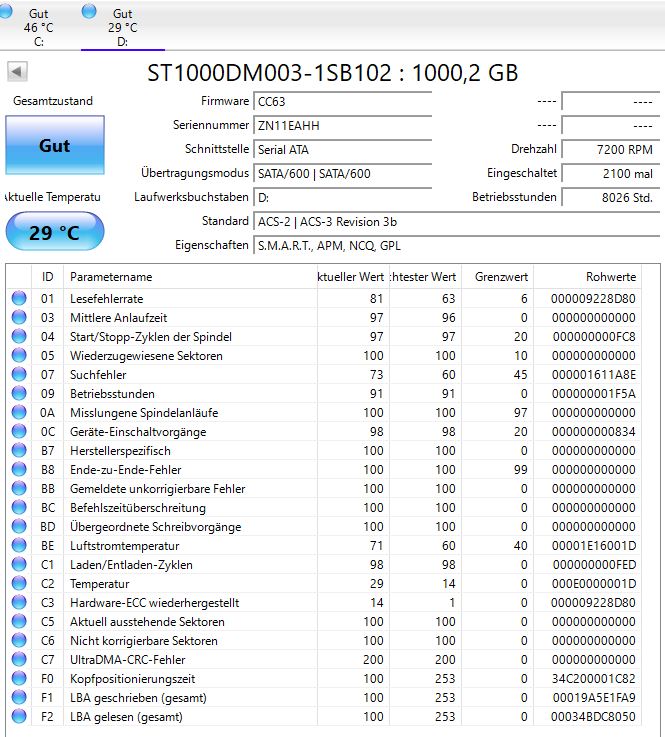Click the Gut health status button
The height and width of the screenshot is (737, 665).
tap(55, 145)
